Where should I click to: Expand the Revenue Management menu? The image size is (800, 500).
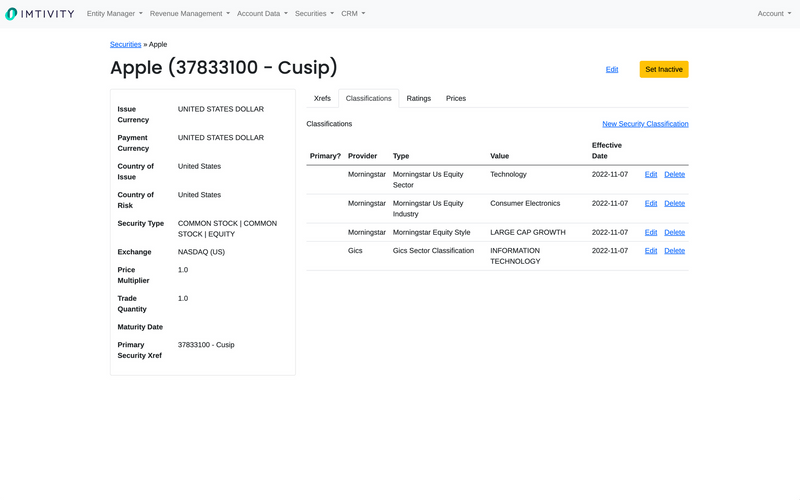coord(189,14)
